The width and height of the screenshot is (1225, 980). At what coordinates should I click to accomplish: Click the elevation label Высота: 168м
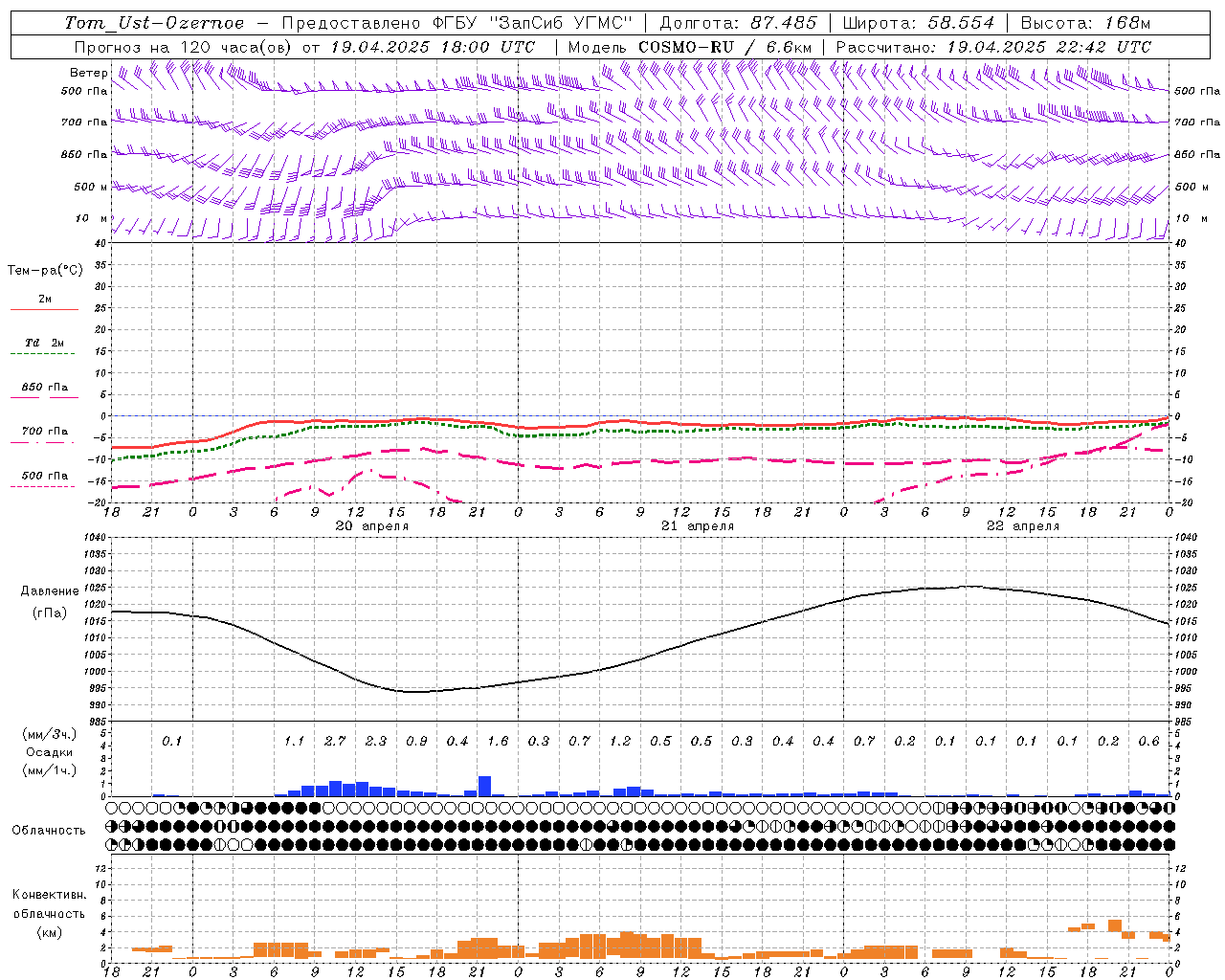[1085, 23]
